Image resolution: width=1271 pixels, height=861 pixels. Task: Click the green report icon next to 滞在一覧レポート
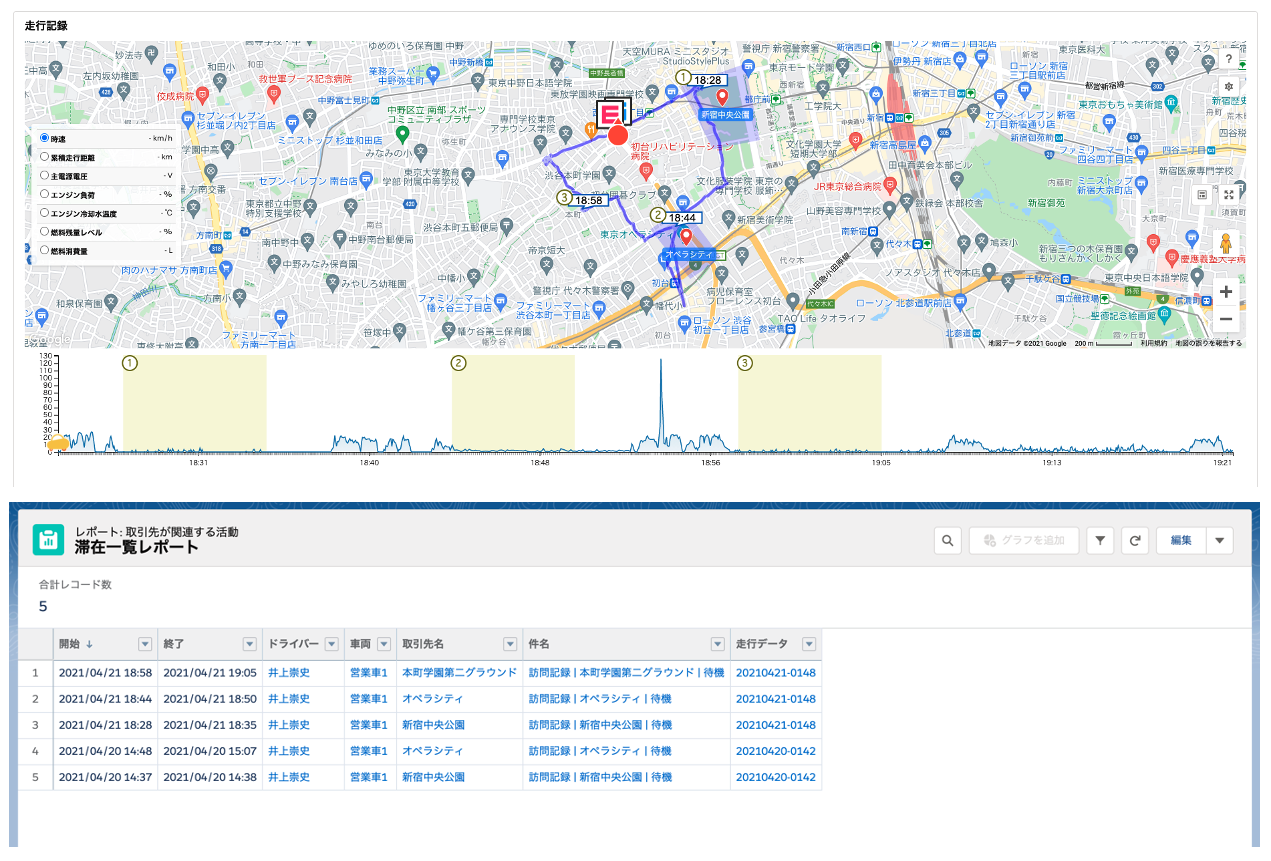[x=48, y=540]
